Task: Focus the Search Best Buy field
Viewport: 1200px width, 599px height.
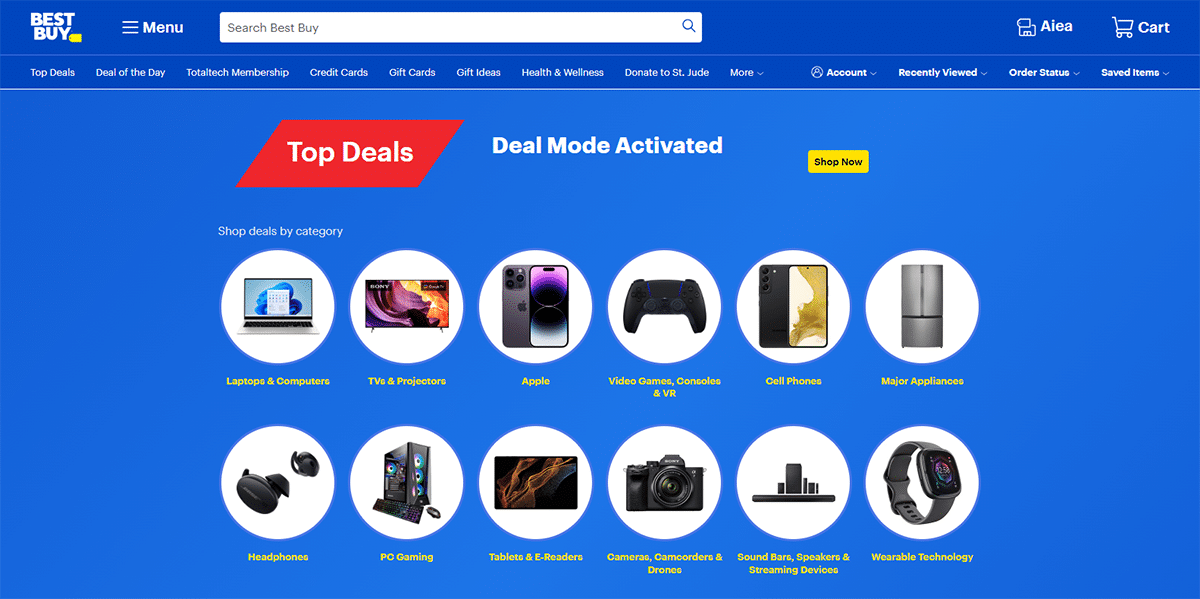Action: coord(450,27)
